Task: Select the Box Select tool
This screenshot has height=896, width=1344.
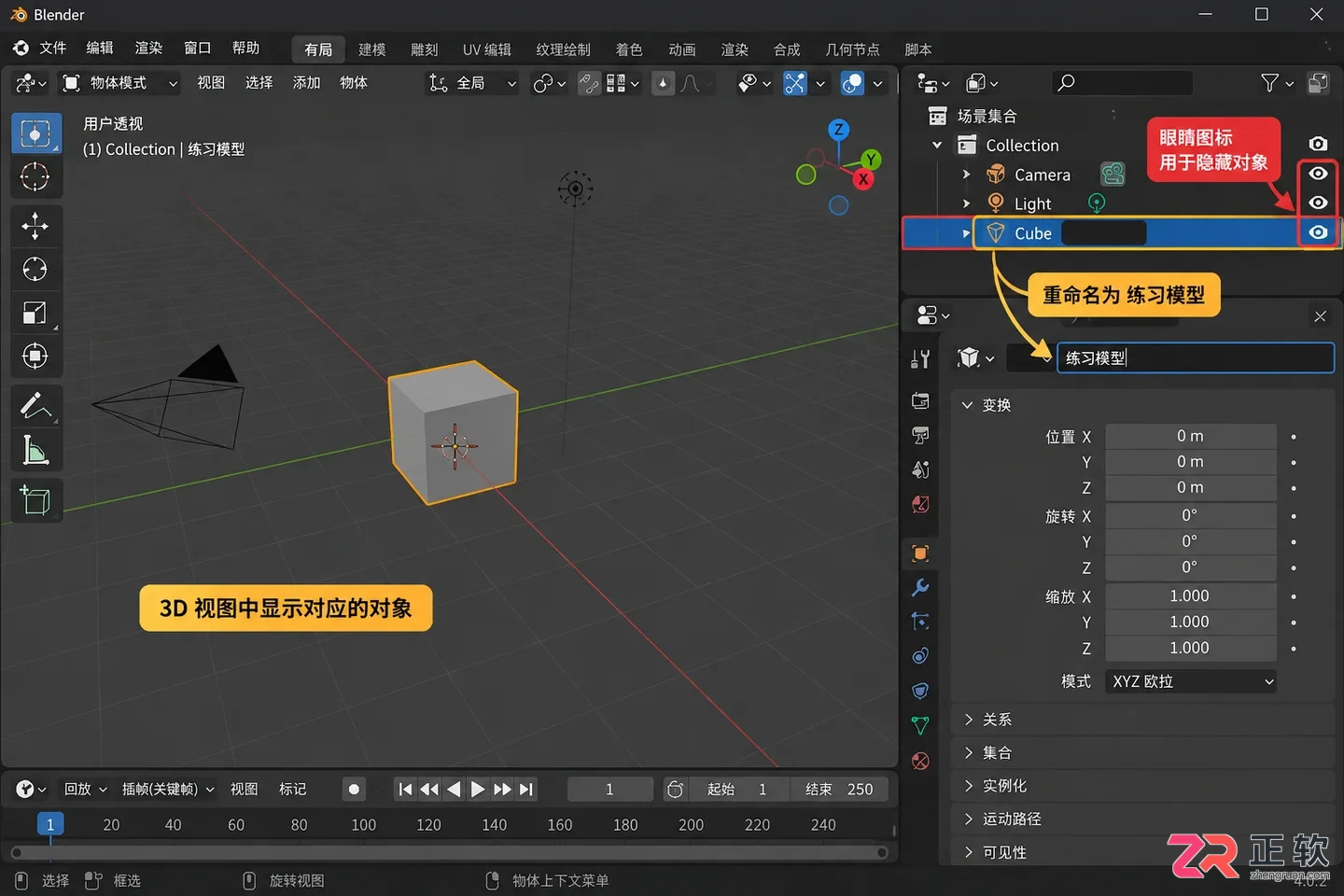Action: pos(36,134)
